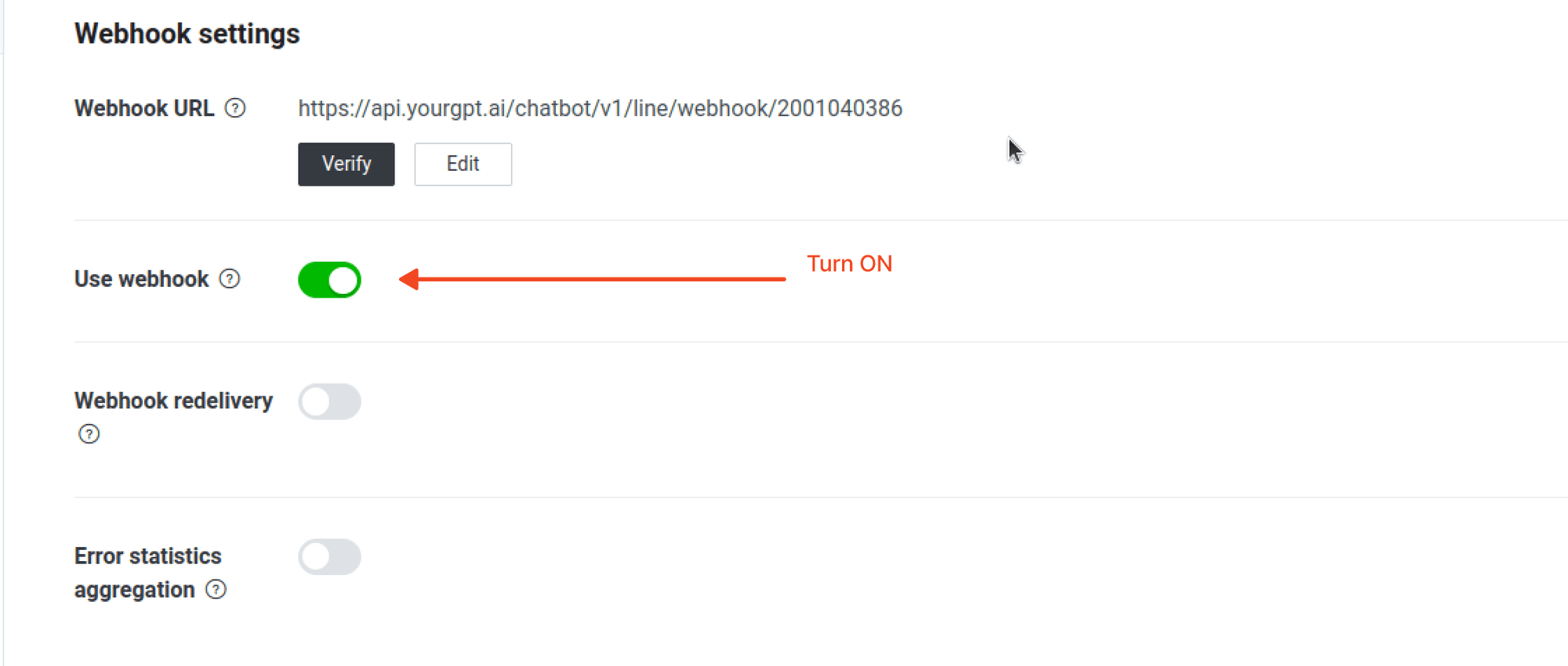Click the red Turn ON annotation text
Screen dimensions: 1568x666
coord(849,264)
